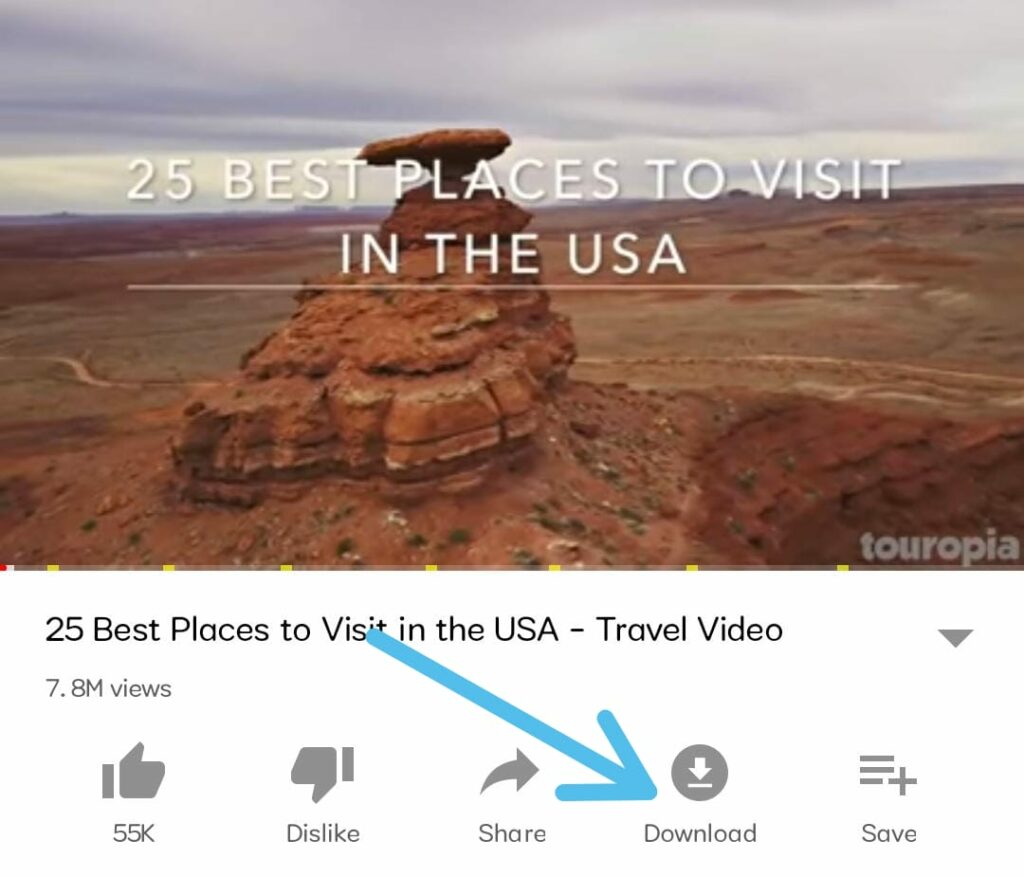Click the 55K likes count
Image resolution: width=1024 pixels, height=877 pixels.
click(133, 833)
